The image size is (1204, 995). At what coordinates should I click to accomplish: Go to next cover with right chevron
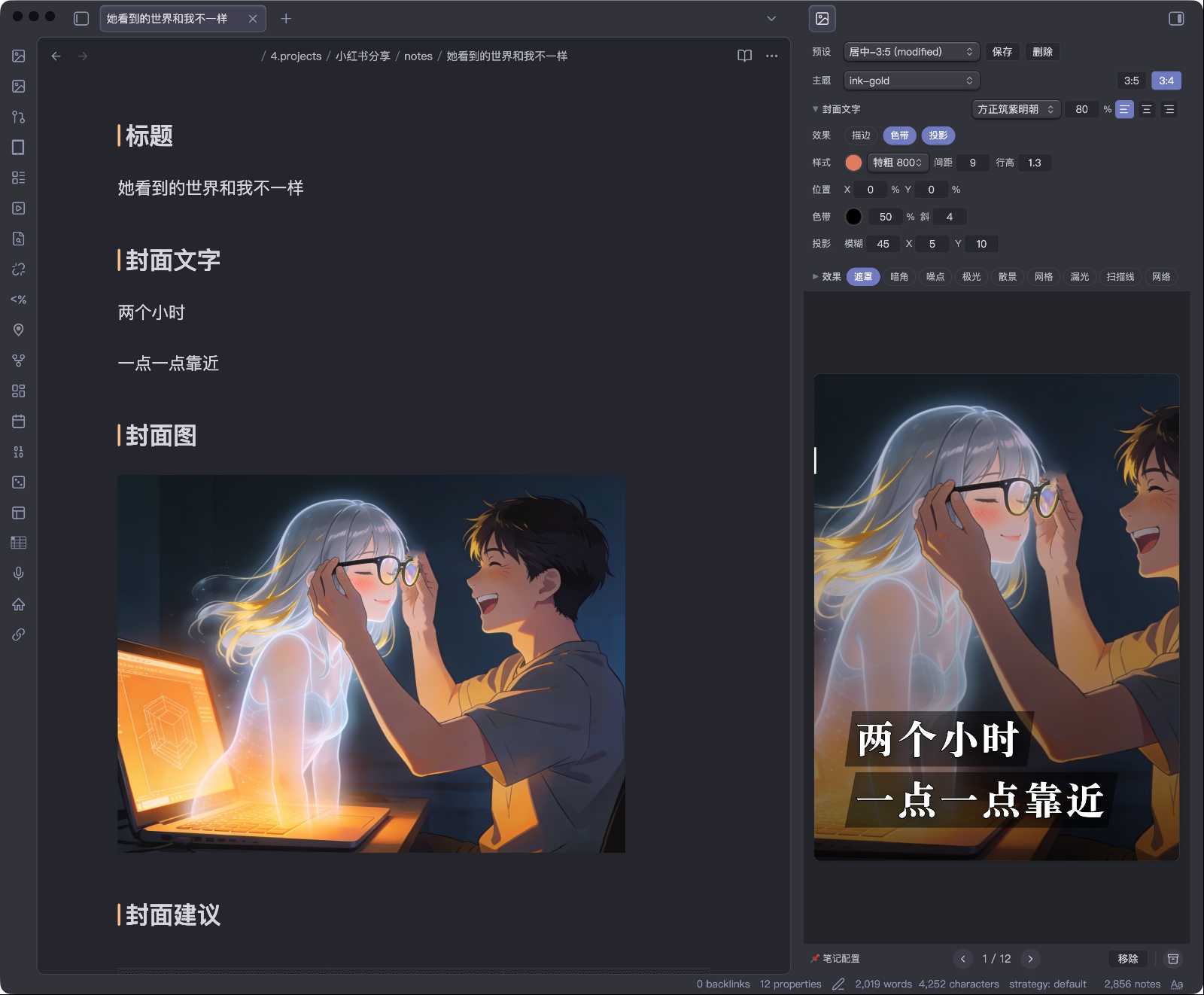coord(1030,959)
